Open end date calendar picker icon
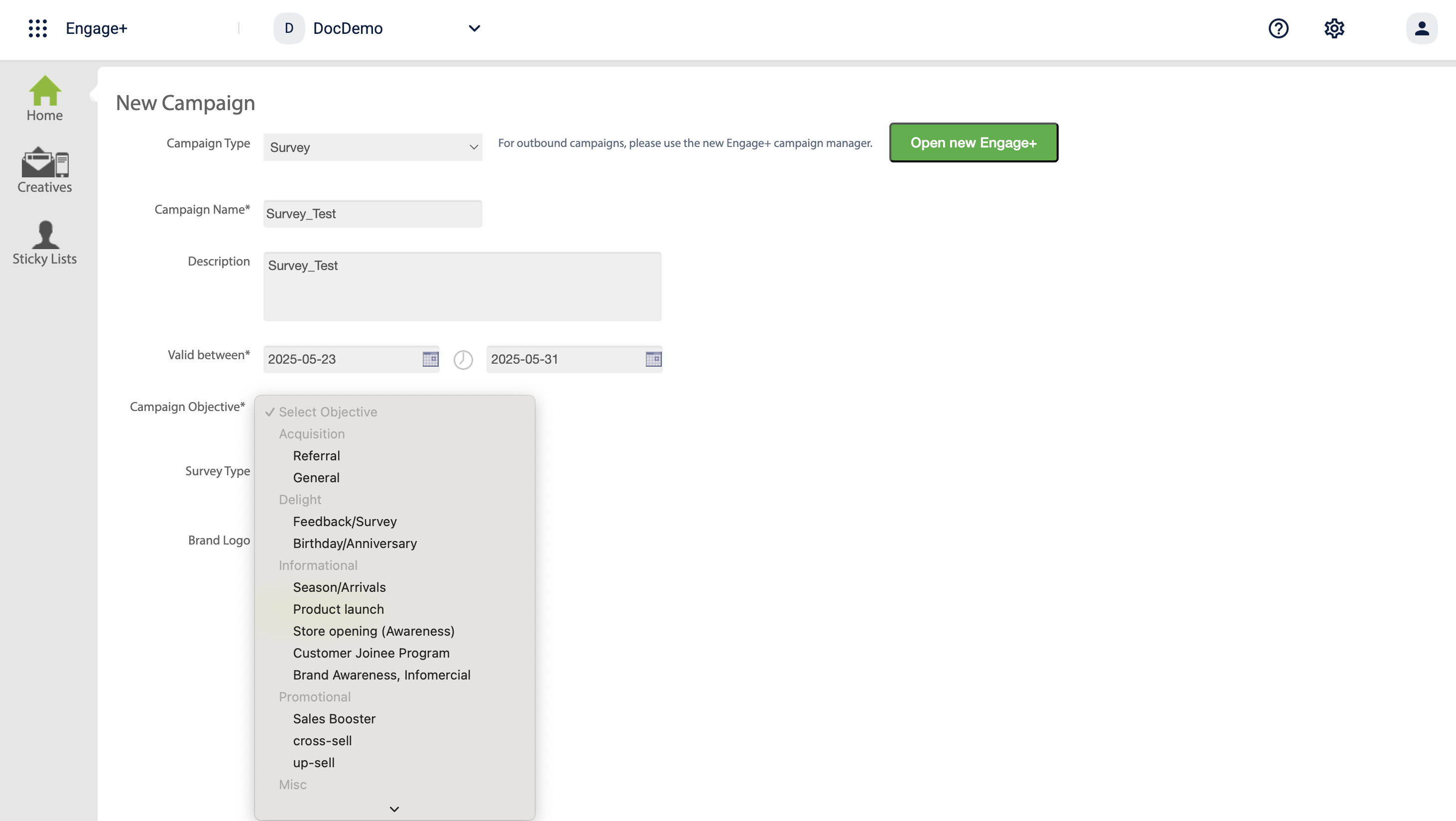 pos(653,359)
